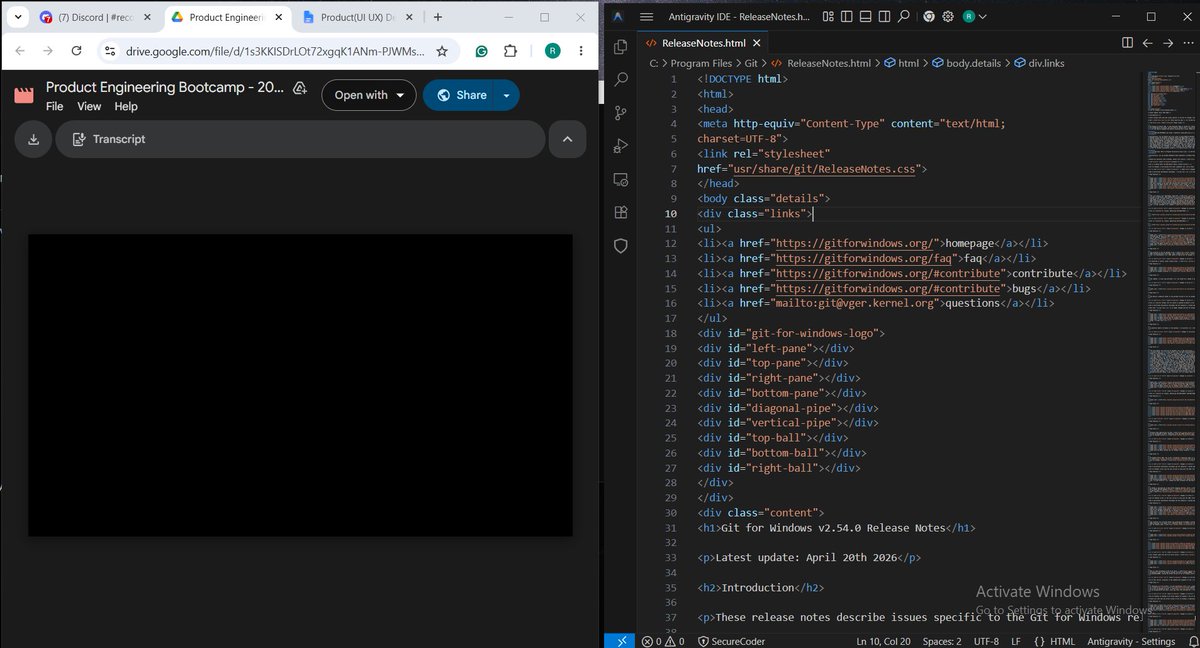Screen dimensions: 1200x648
Task: Click SecureCoder in the status bar
Action: tap(731, 641)
